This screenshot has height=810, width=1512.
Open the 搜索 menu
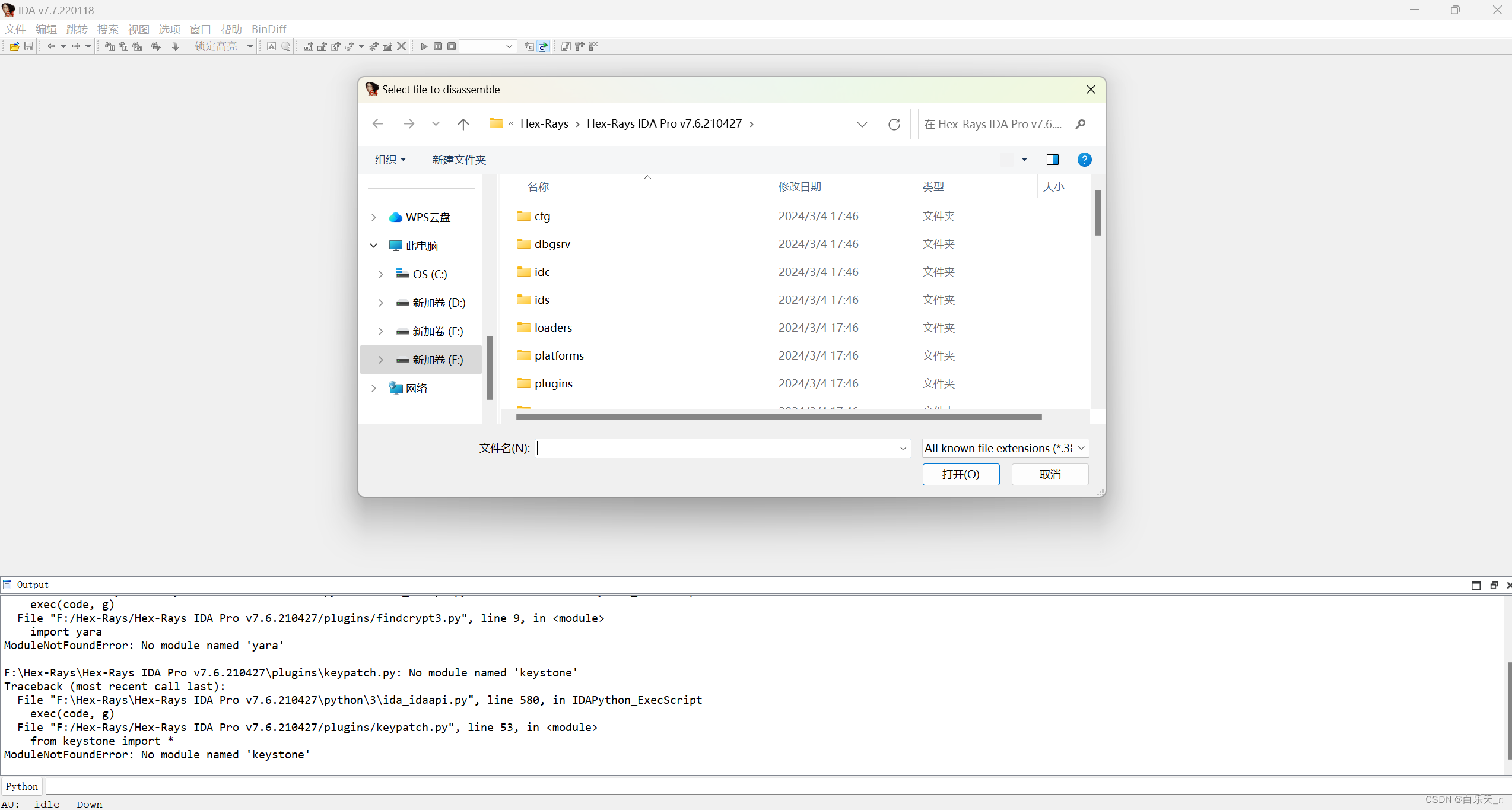(108, 29)
